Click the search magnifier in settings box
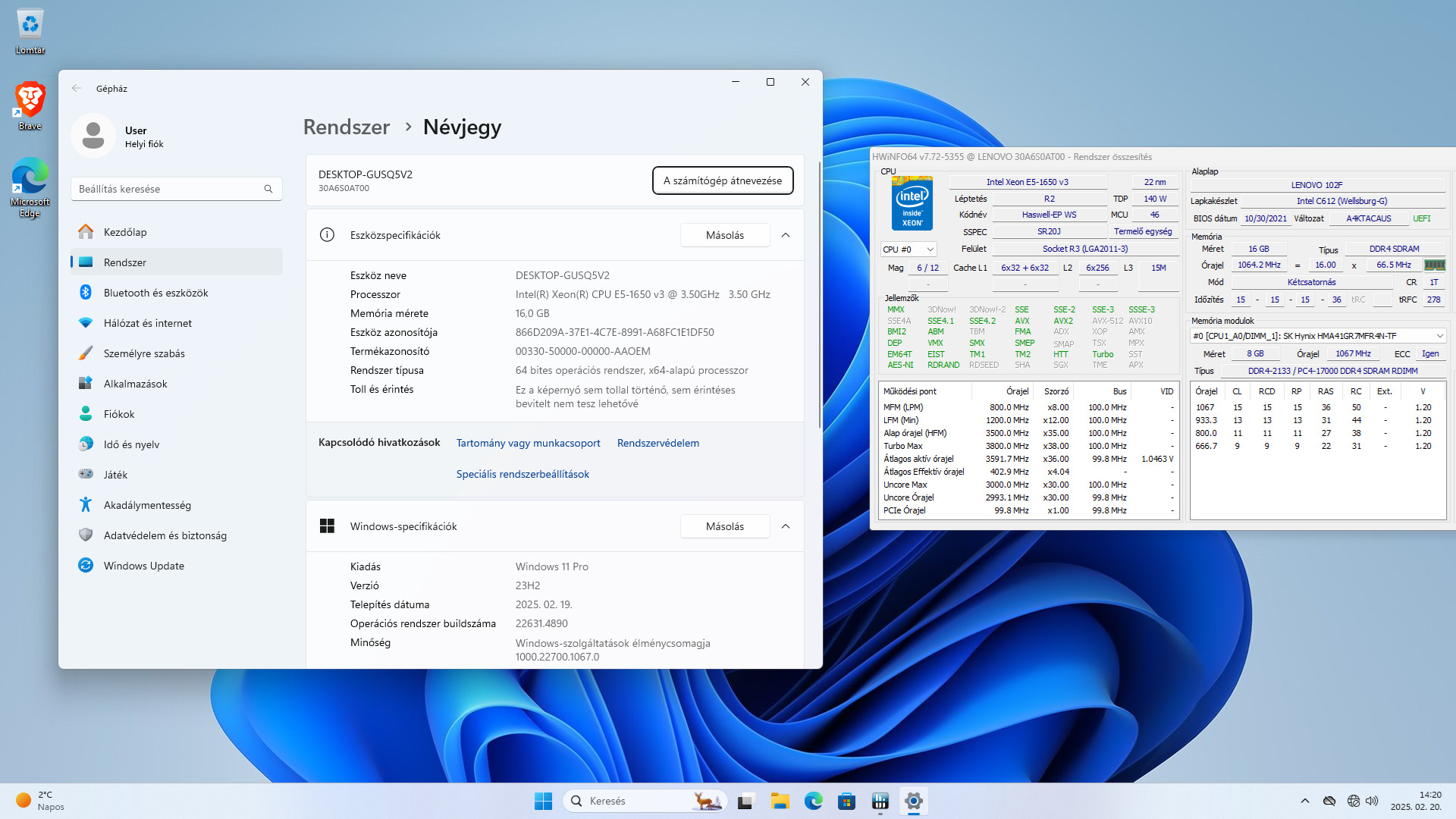 [268, 189]
